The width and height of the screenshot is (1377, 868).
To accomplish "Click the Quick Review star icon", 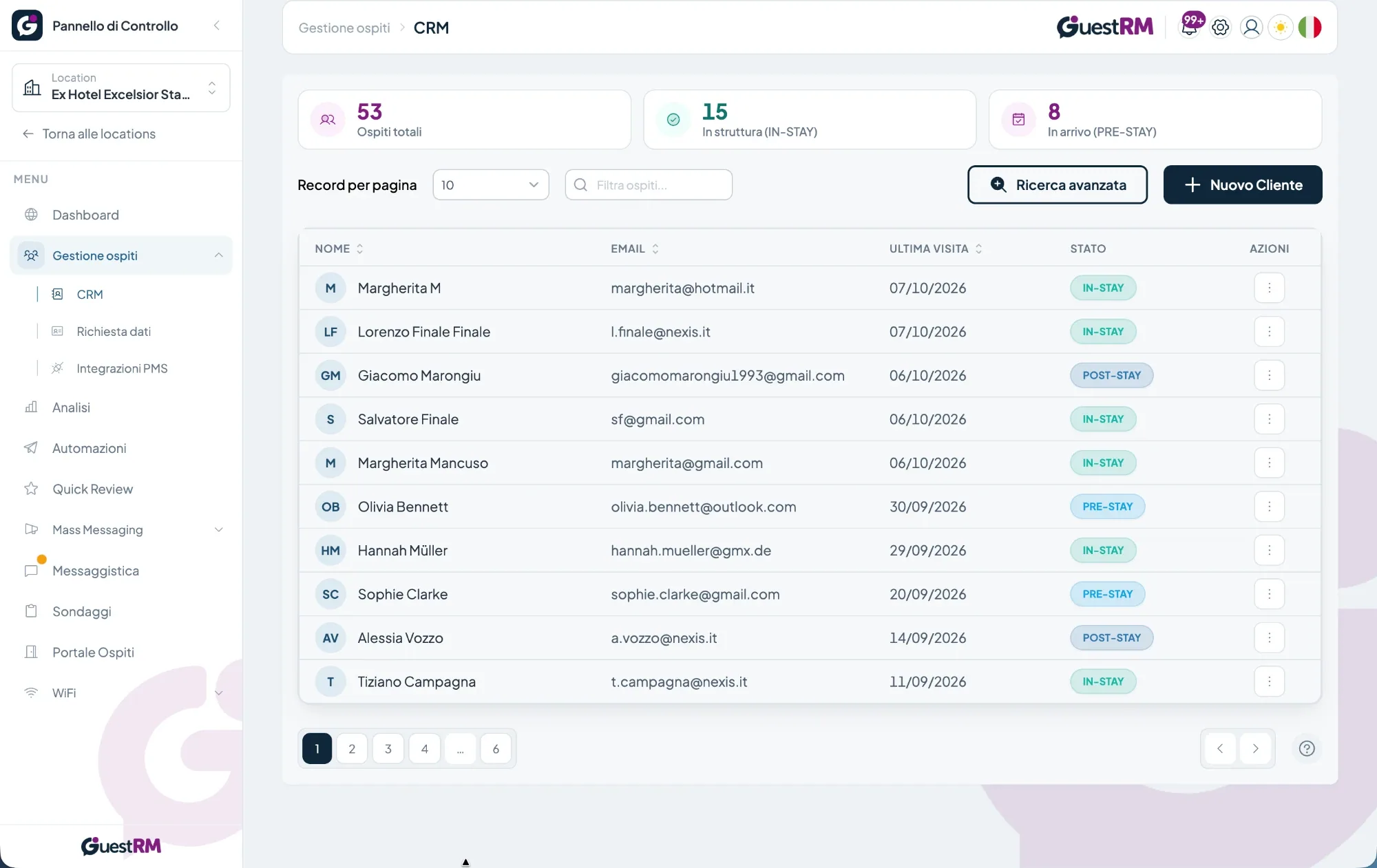I will tap(31, 489).
